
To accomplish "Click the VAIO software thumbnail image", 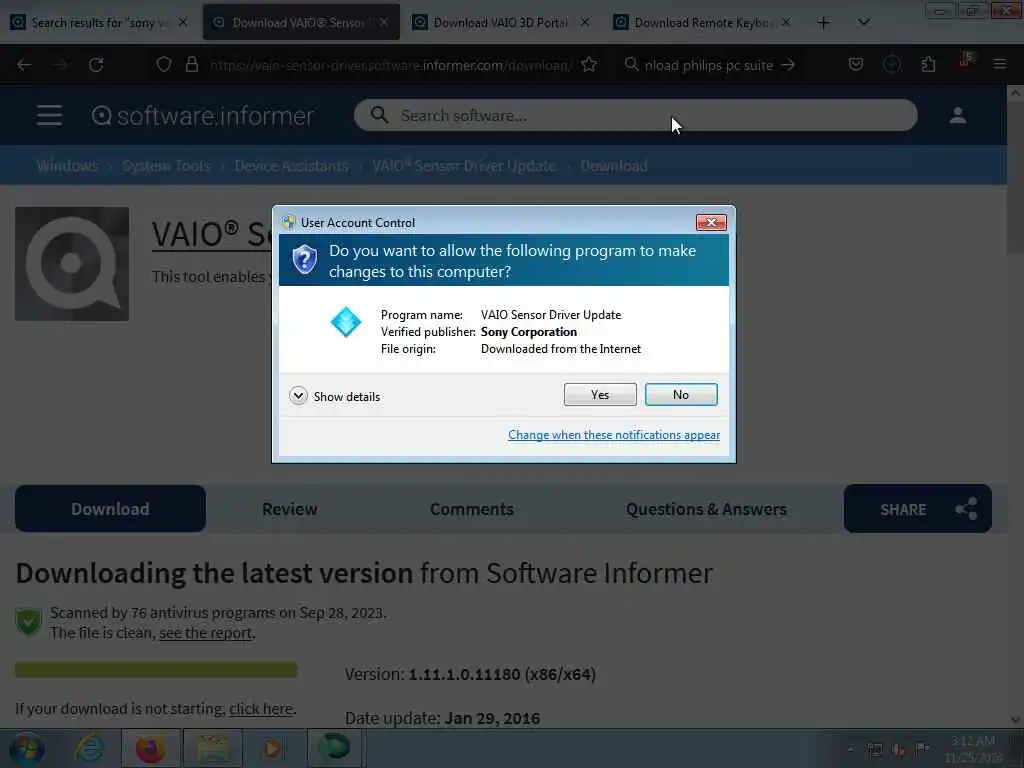I will 72,264.
